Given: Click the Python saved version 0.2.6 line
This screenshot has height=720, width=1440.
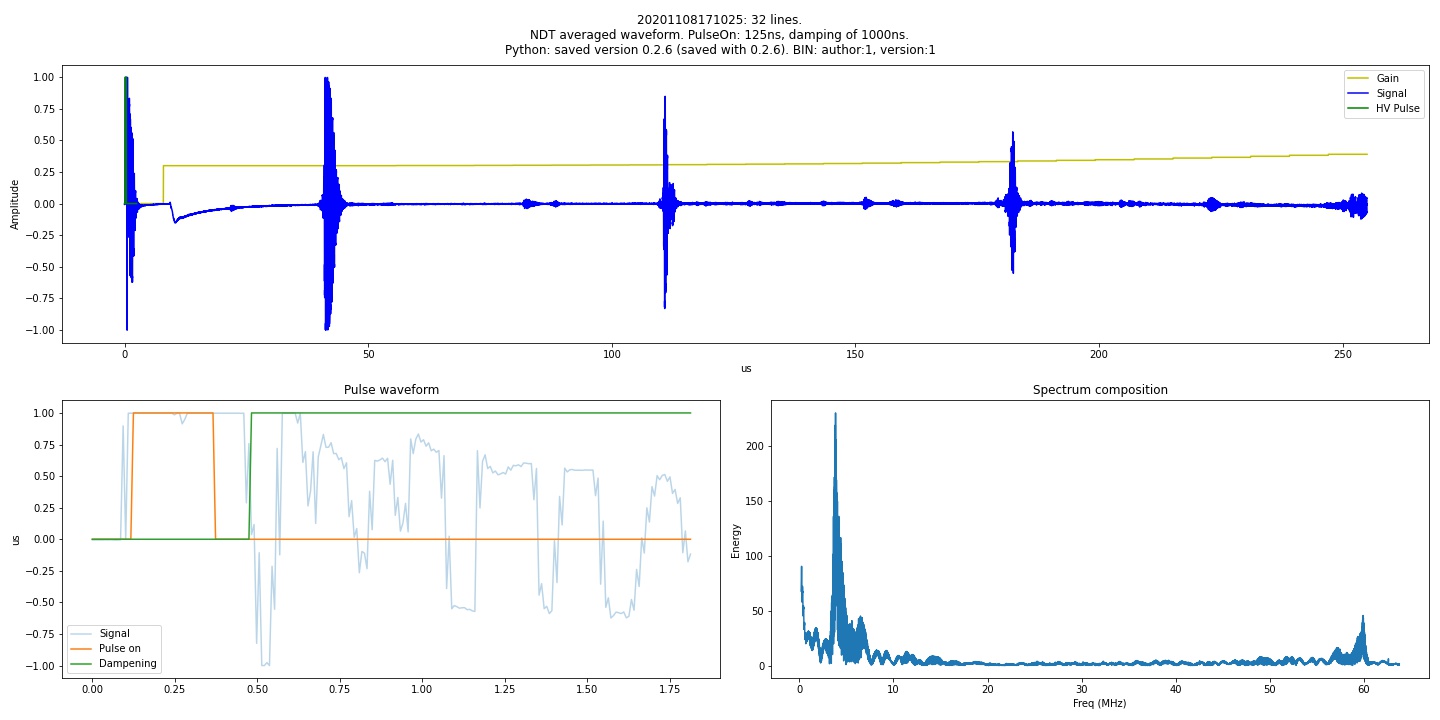Looking at the screenshot, I should 720,49.
